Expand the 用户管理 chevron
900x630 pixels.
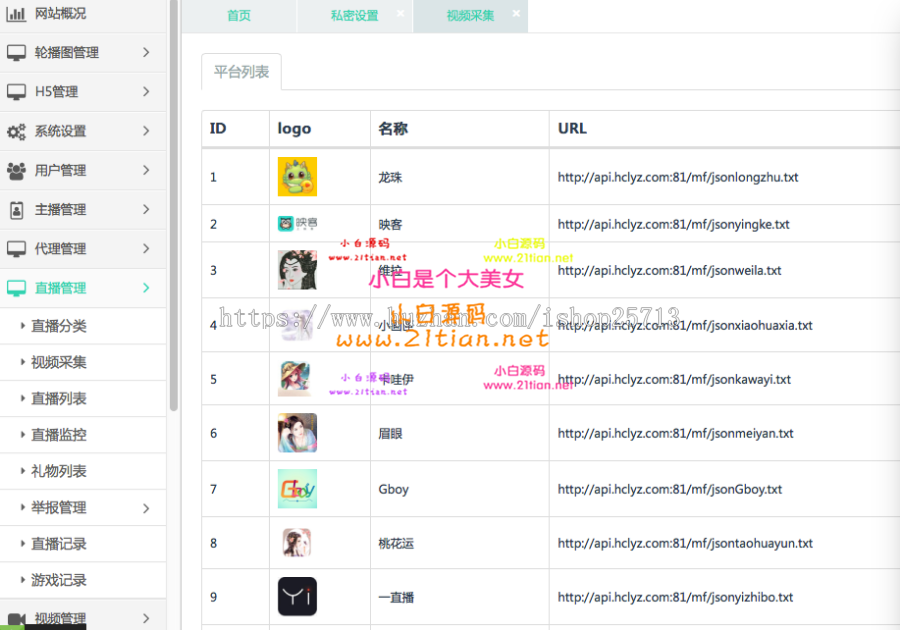[146, 170]
